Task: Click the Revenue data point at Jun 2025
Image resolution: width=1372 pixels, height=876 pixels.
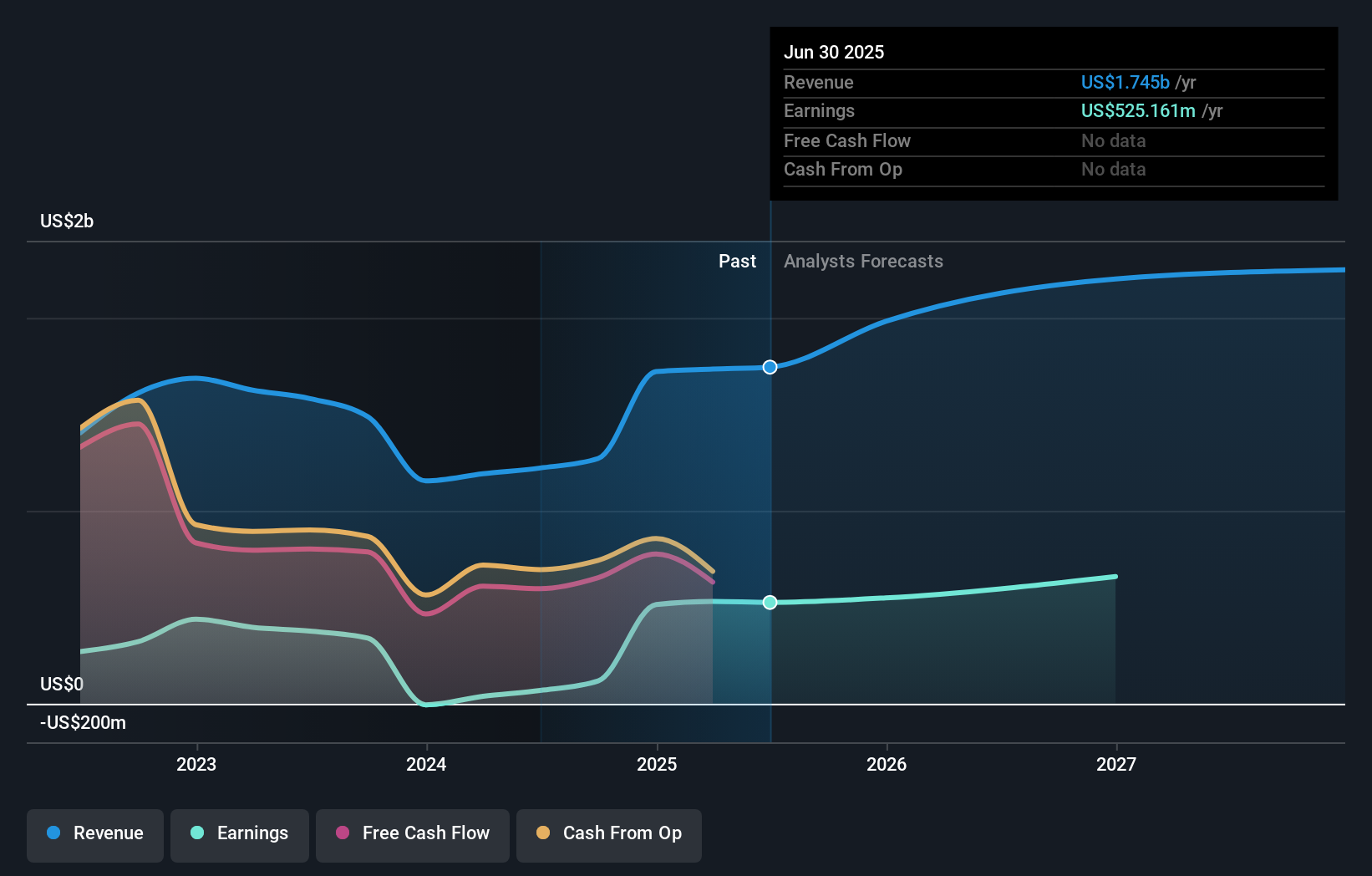Action: 770,367
